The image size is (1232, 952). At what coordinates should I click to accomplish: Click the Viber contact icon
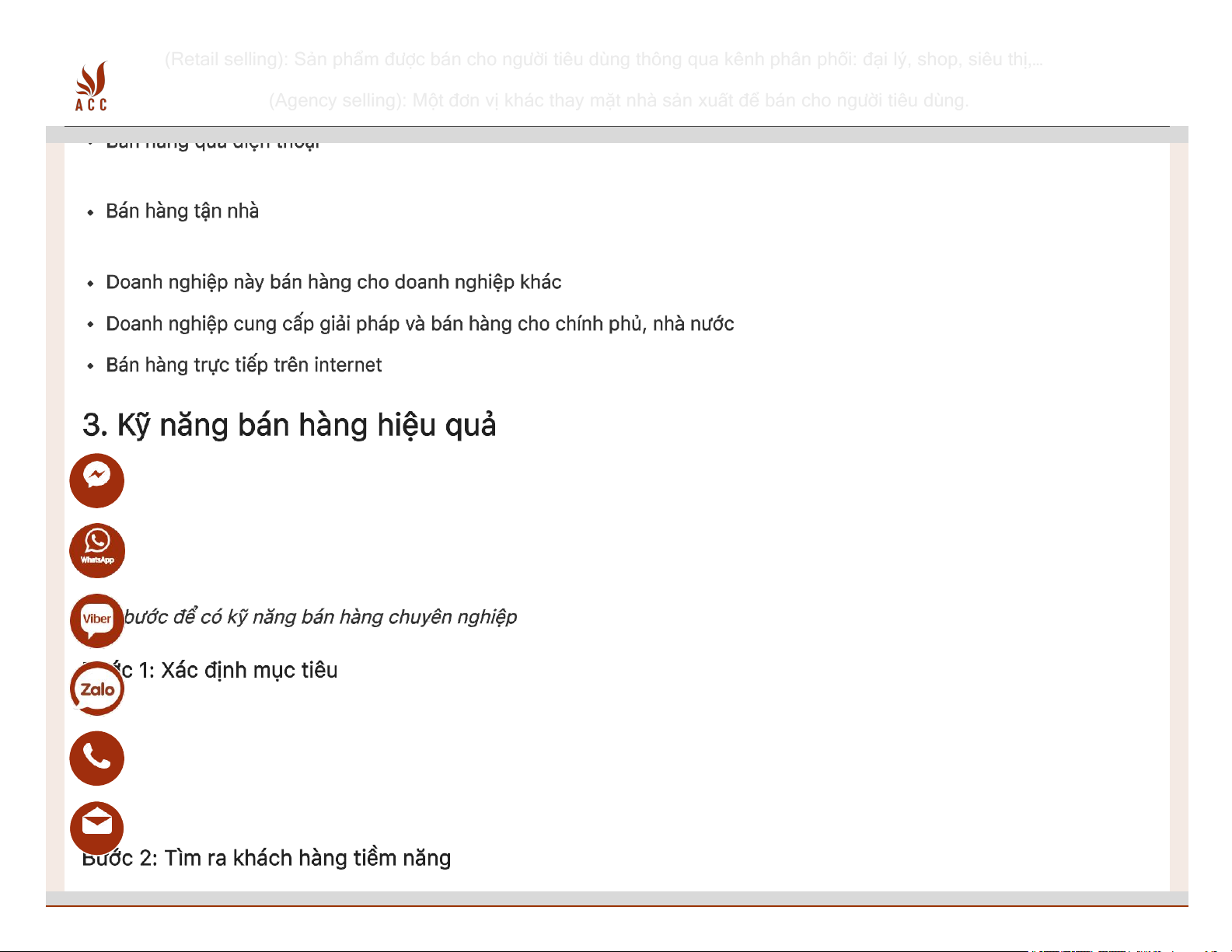[x=97, y=620]
